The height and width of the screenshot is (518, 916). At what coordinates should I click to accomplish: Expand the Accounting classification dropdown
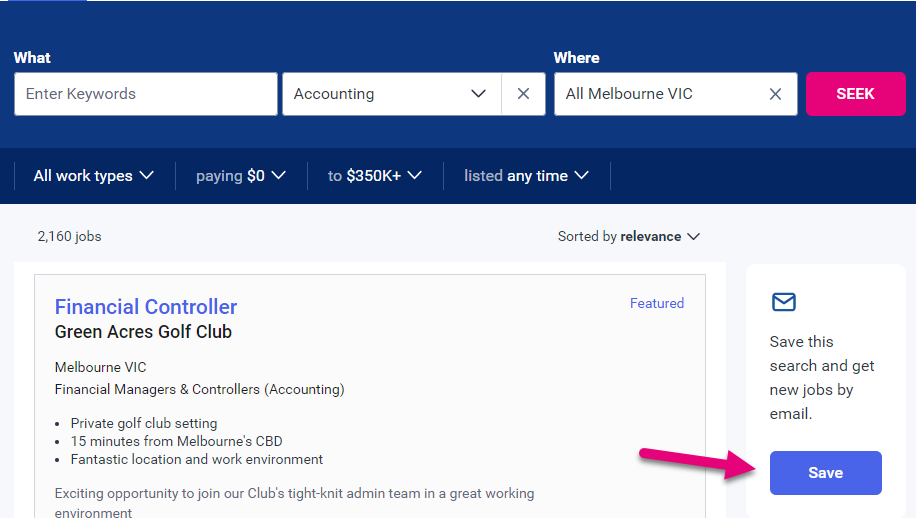pos(478,94)
